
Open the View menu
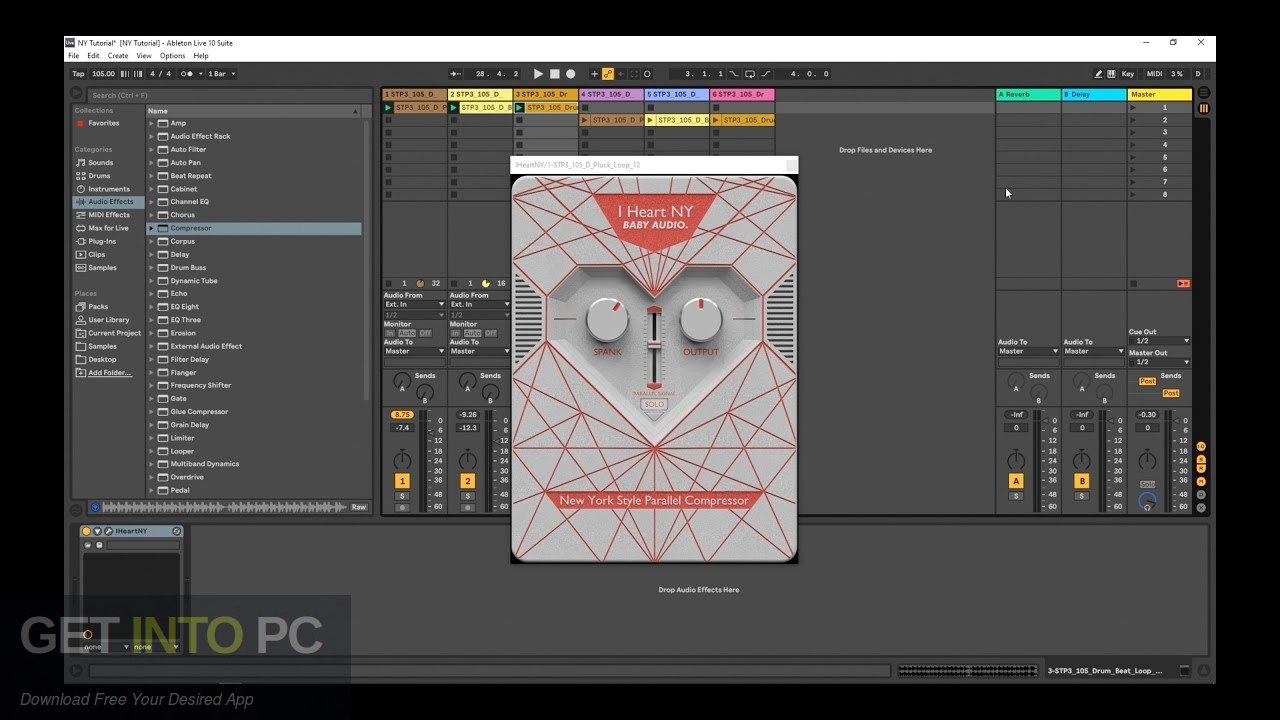pyautogui.click(x=144, y=56)
